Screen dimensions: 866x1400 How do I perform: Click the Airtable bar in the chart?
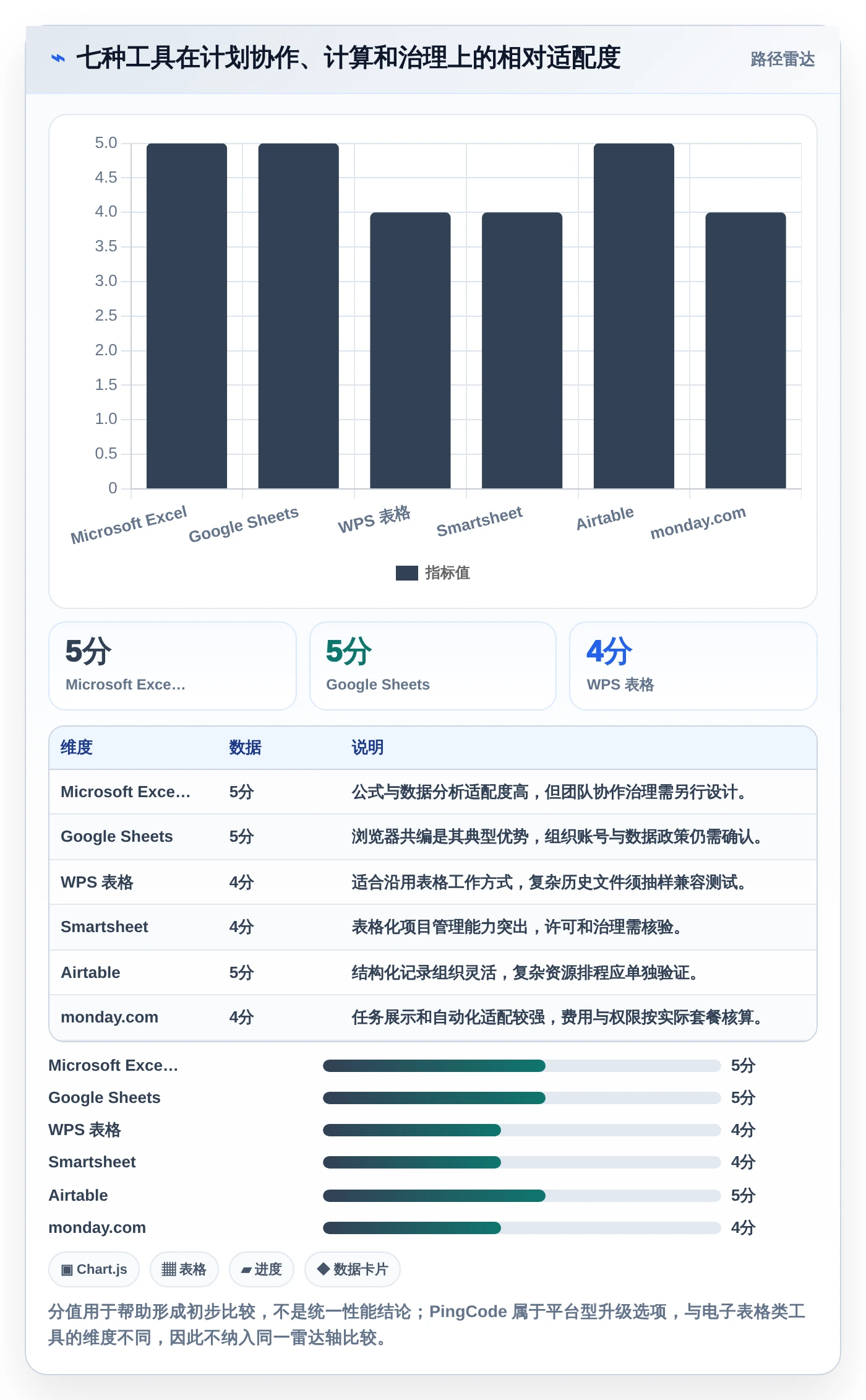point(633,316)
